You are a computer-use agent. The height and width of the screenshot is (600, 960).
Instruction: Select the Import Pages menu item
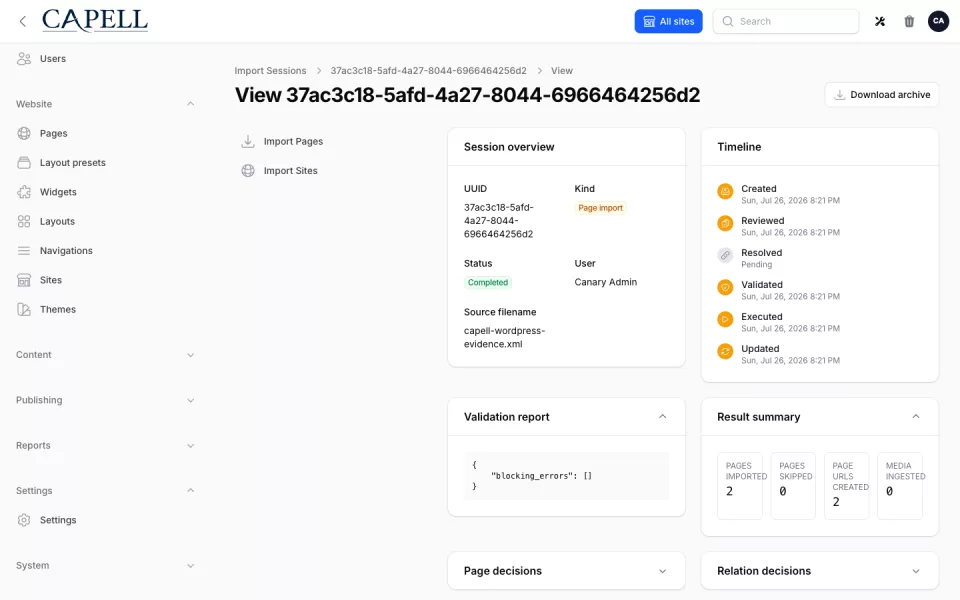pos(282,141)
